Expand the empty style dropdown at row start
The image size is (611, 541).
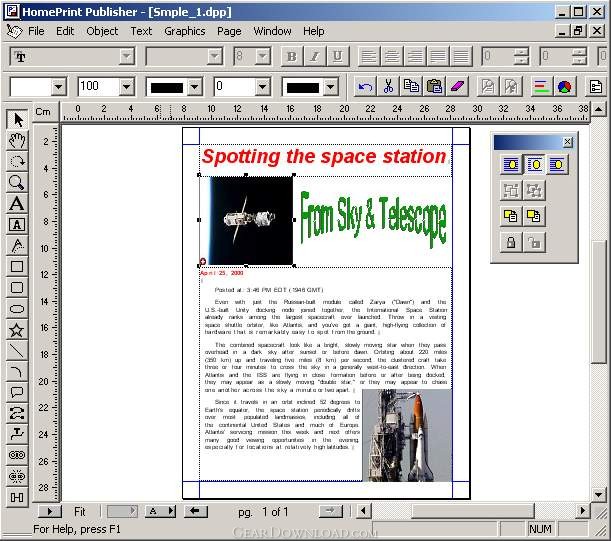coord(58,86)
